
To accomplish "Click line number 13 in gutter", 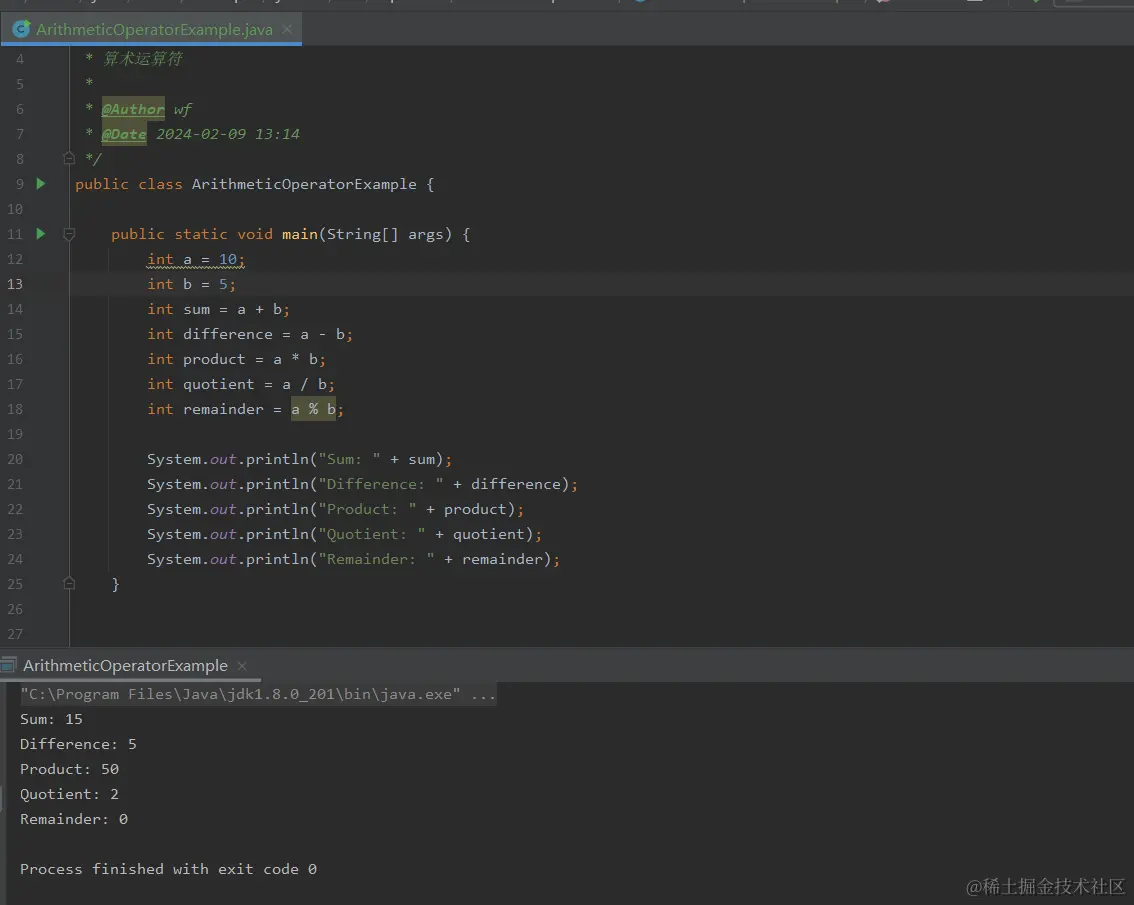I will point(15,284).
